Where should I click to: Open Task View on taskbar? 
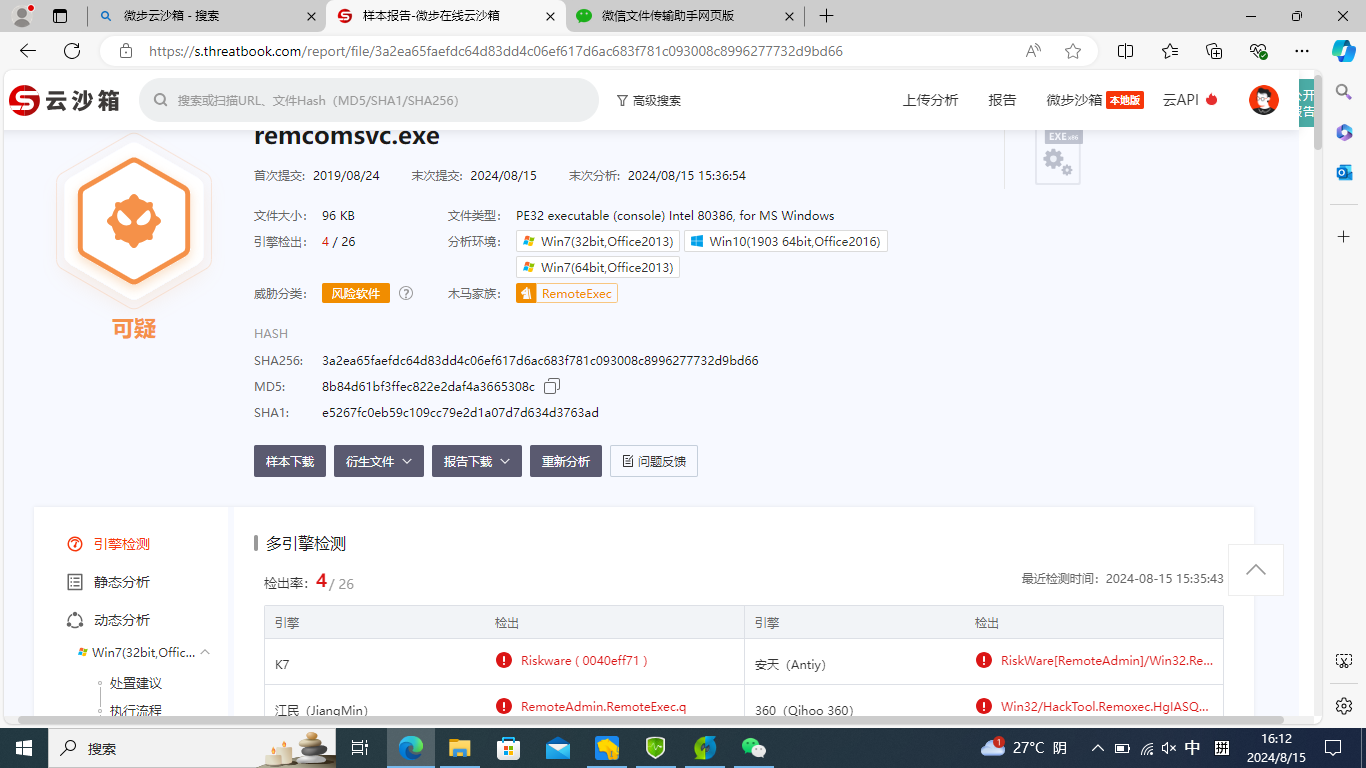point(360,748)
